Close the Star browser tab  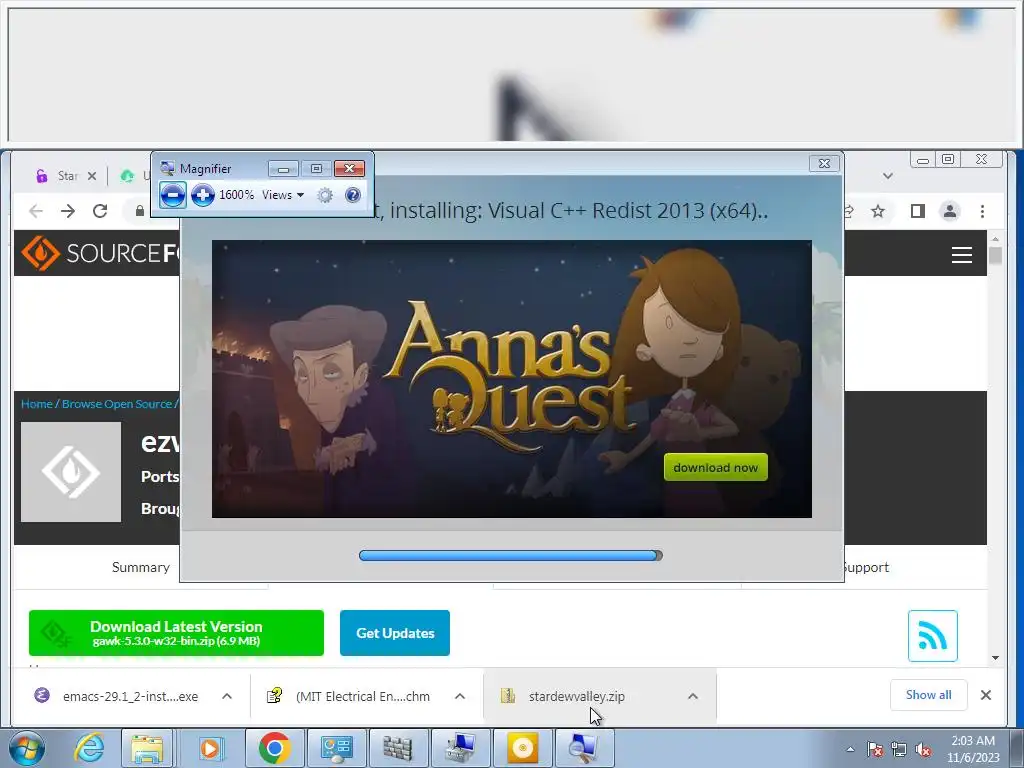point(92,176)
